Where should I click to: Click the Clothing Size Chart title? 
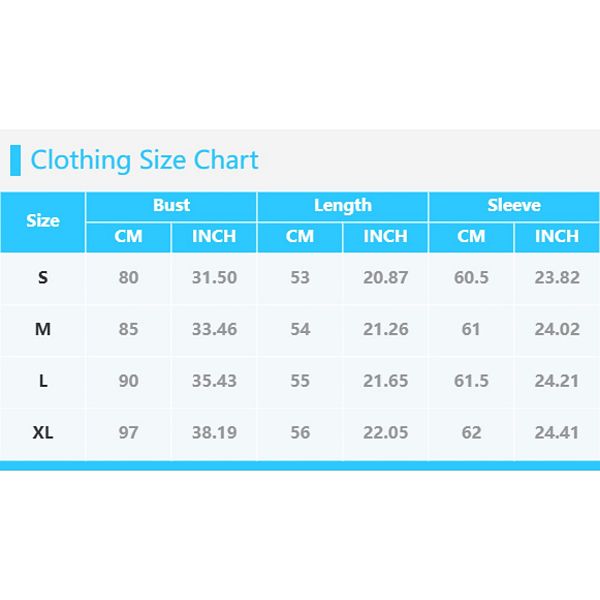144,160
